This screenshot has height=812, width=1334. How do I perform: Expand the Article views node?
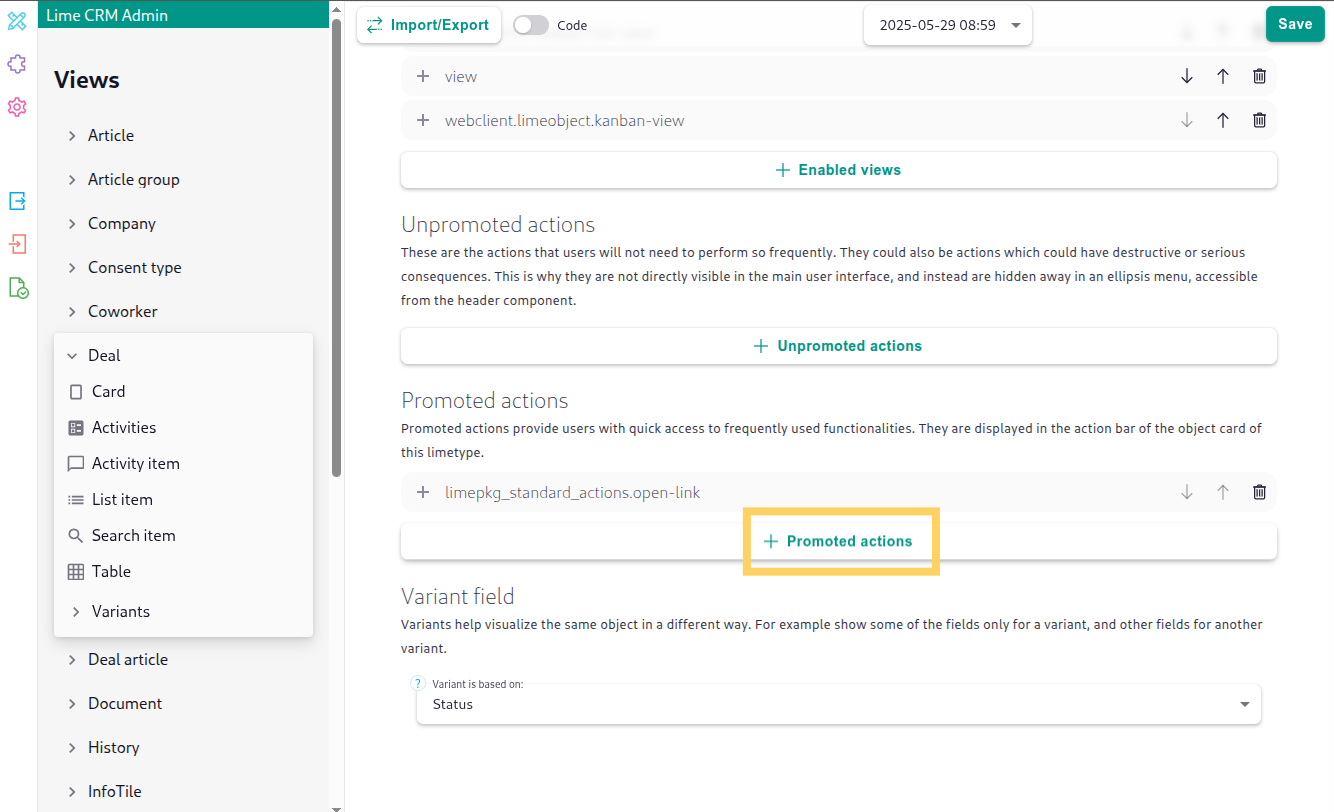coord(72,135)
